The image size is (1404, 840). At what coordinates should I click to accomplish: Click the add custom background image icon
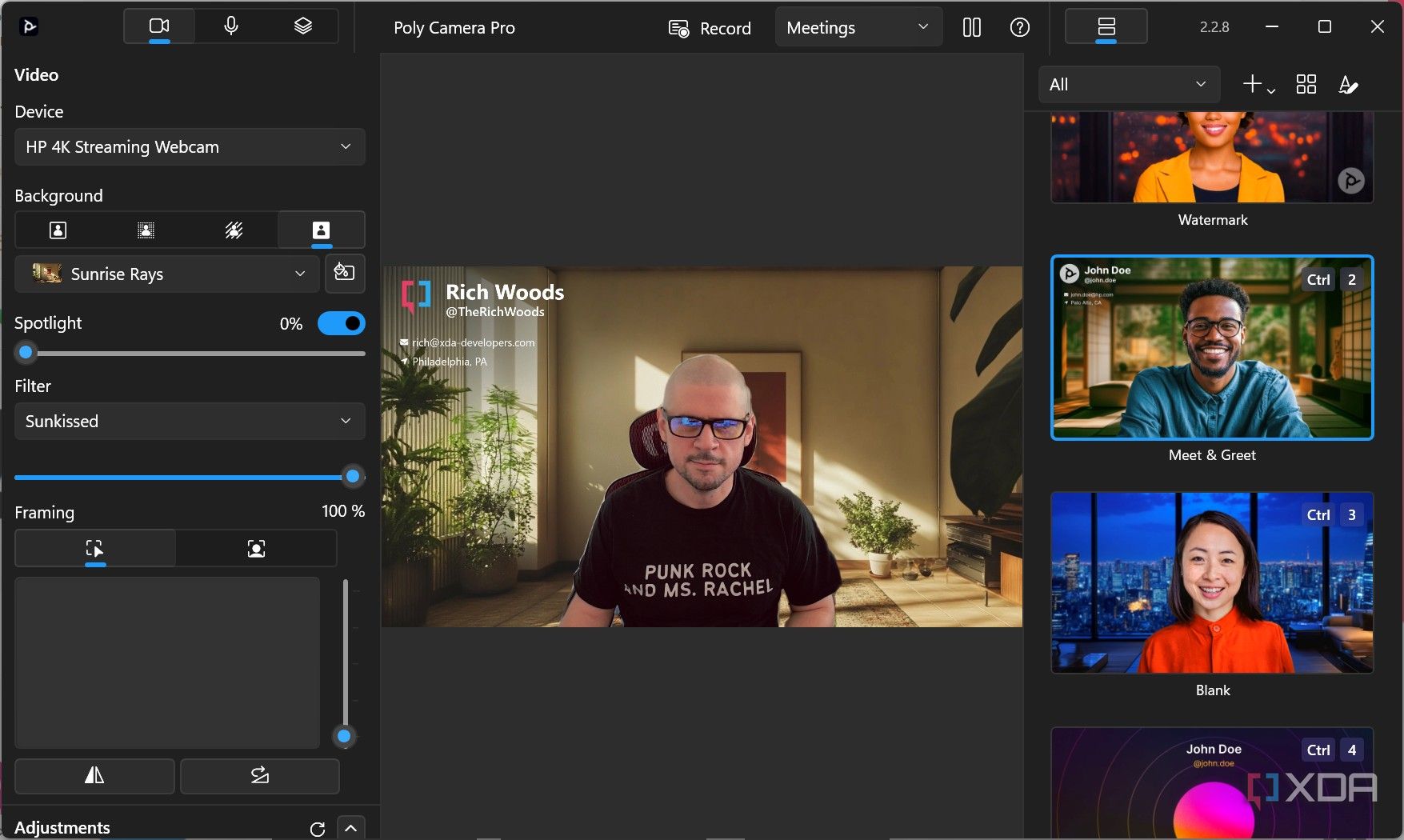[x=345, y=273]
